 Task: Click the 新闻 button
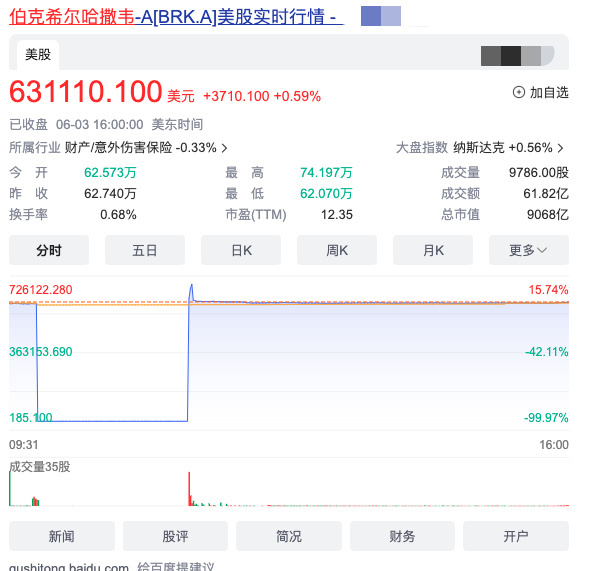(62, 536)
